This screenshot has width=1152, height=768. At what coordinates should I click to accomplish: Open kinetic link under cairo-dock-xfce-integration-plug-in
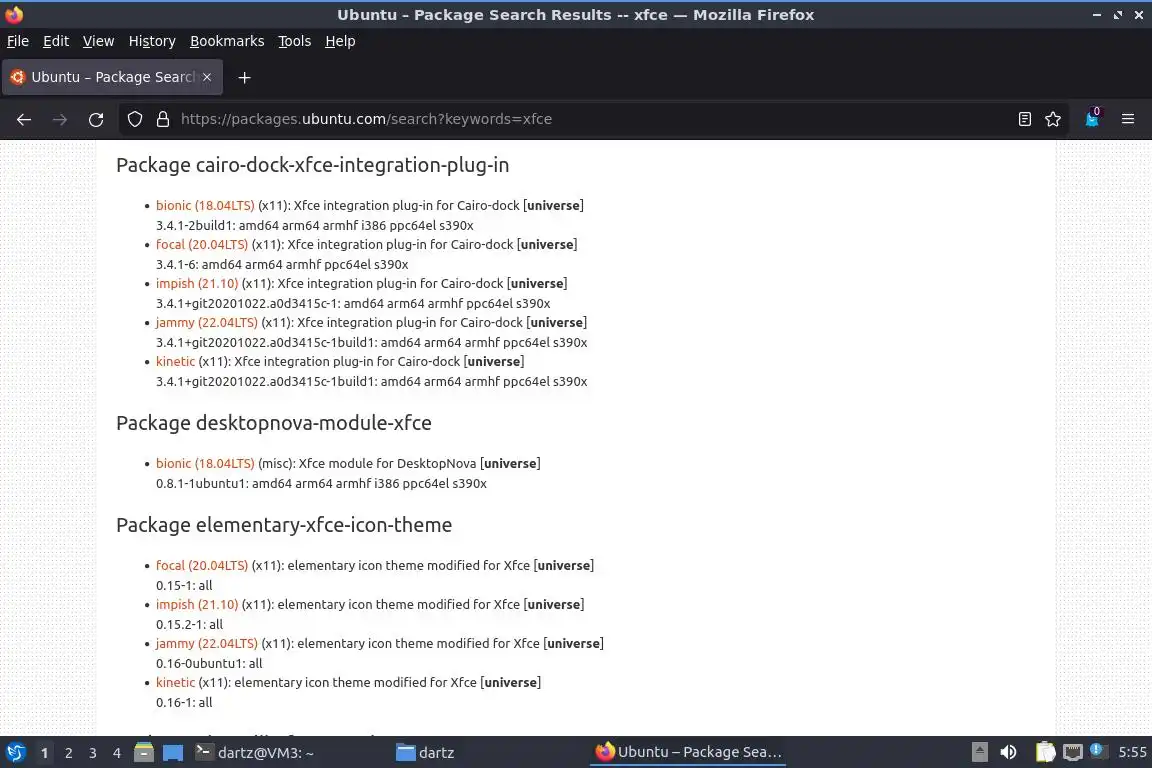[176, 362]
